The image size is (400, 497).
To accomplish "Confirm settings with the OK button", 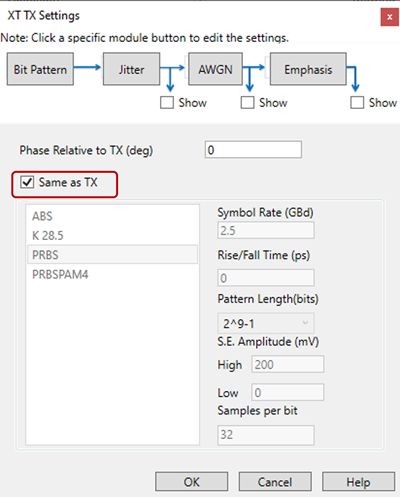I will (x=192, y=482).
